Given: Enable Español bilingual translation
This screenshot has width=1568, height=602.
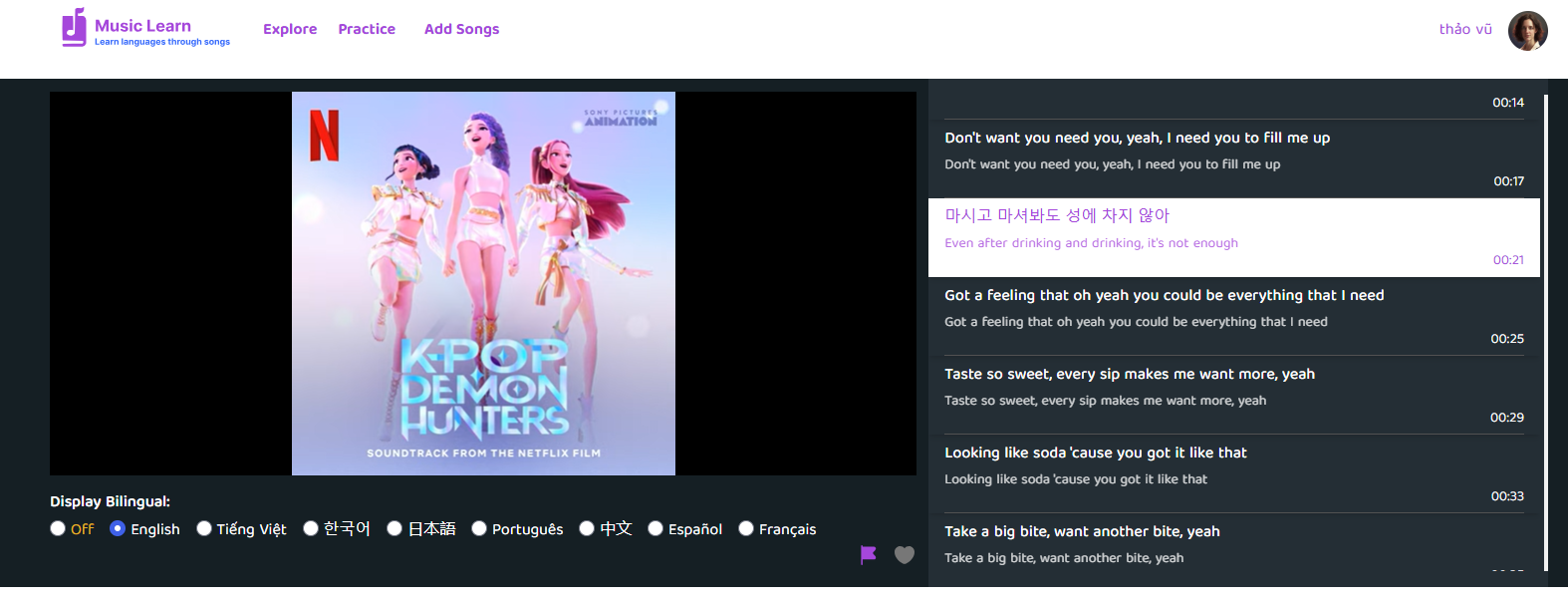Looking at the screenshot, I should 655,528.
